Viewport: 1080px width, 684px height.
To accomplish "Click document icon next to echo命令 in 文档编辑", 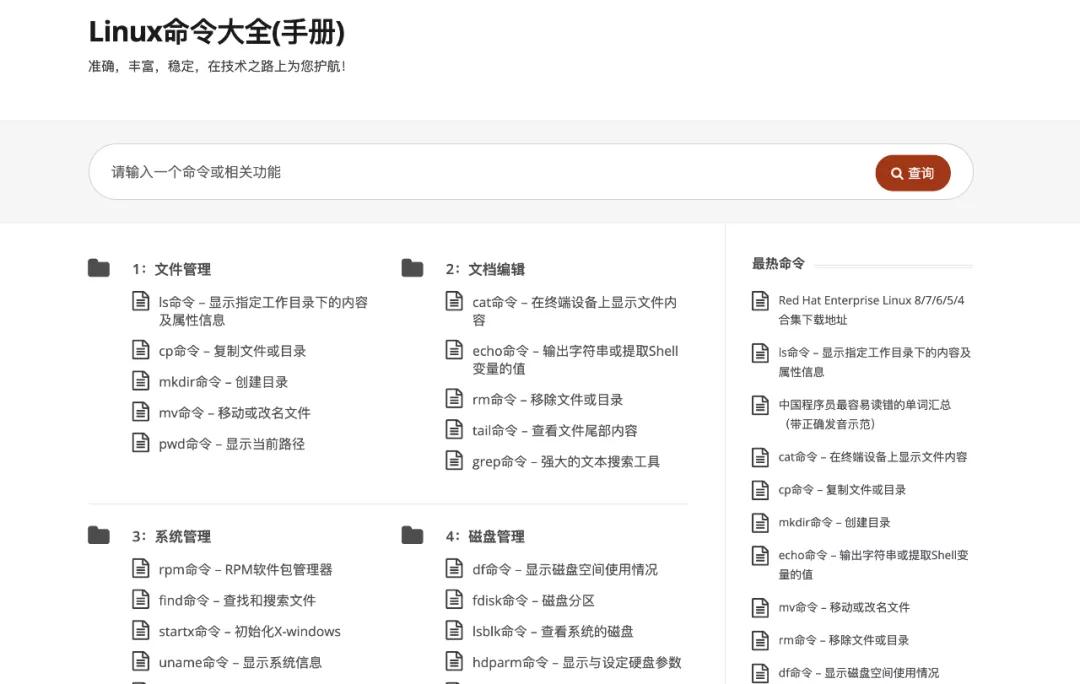I will [x=454, y=350].
